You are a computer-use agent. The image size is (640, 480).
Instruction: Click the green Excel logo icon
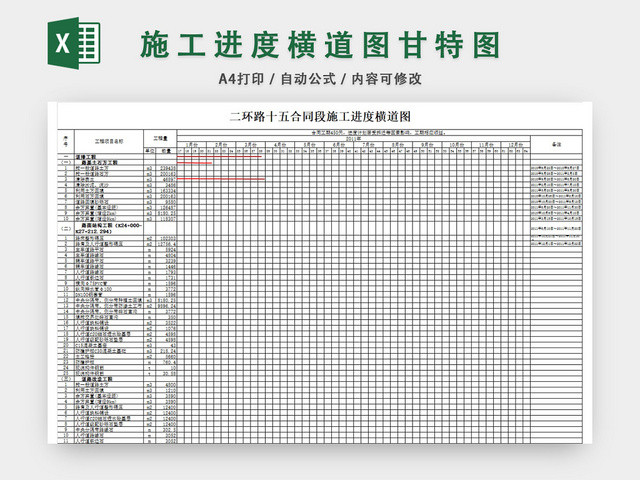click(x=74, y=43)
